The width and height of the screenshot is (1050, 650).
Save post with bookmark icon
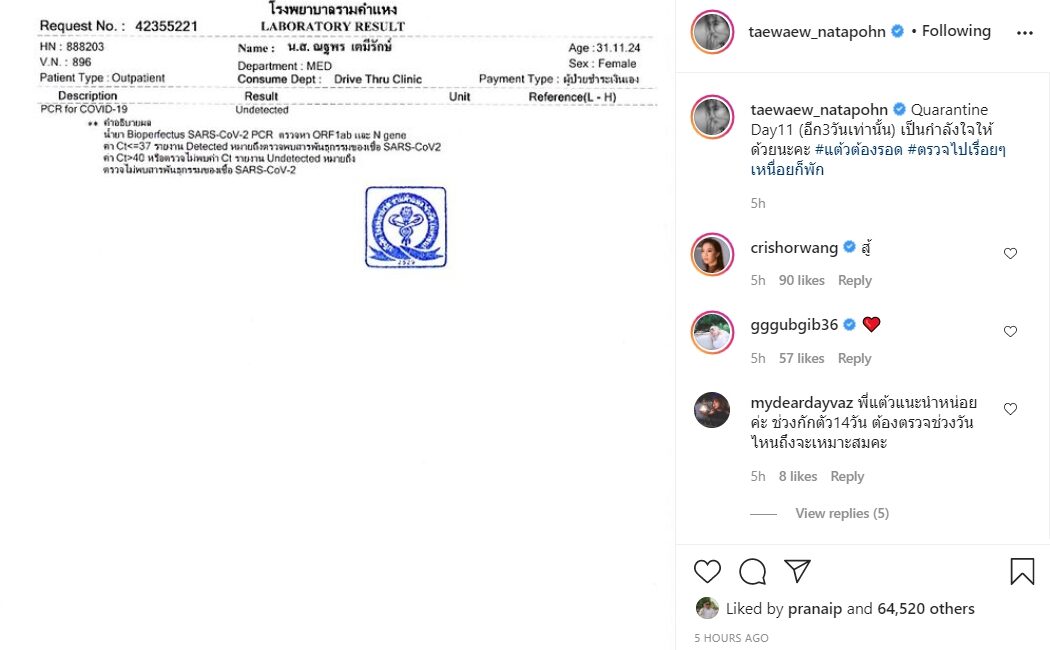pyautogui.click(x=1022, y=571)
